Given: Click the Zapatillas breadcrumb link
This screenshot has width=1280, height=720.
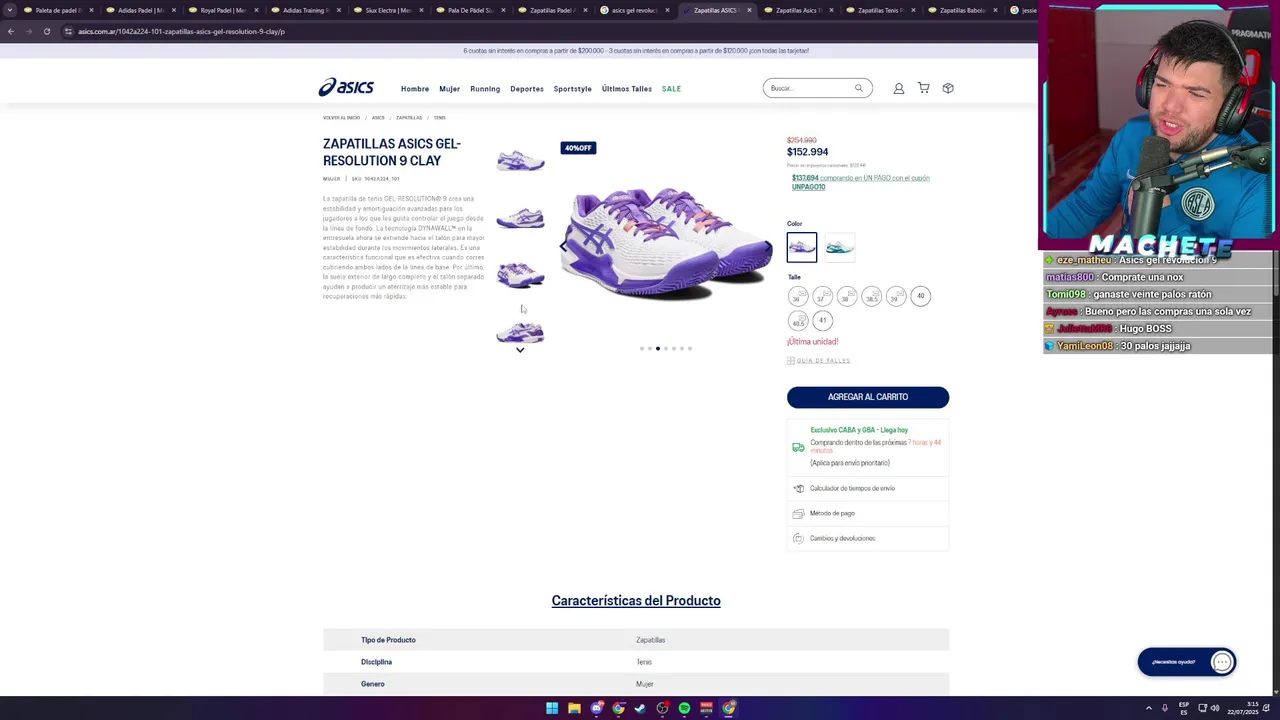Looking at the screenshot, I should tap(409, 118).
